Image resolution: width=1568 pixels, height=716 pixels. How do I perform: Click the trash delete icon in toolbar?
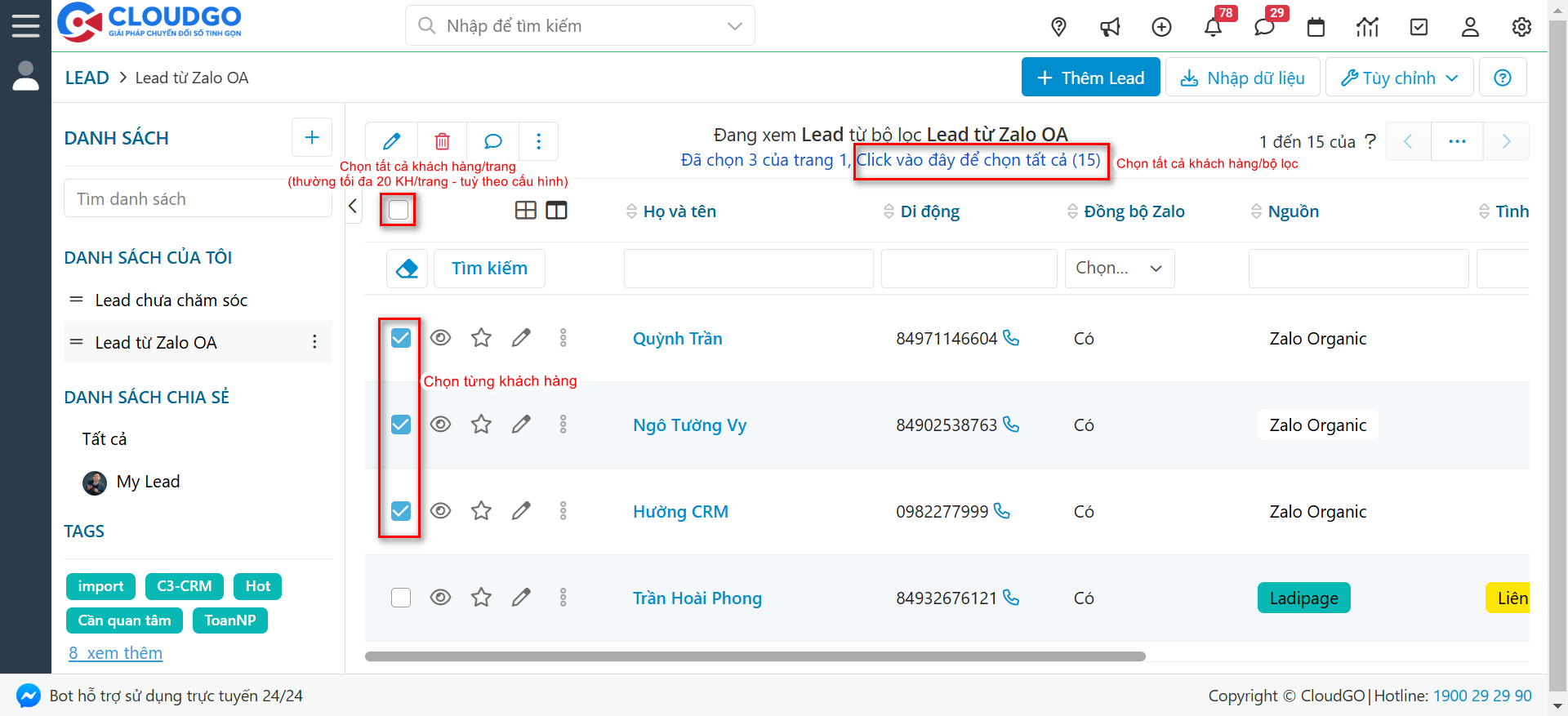(x=442, y=141)
